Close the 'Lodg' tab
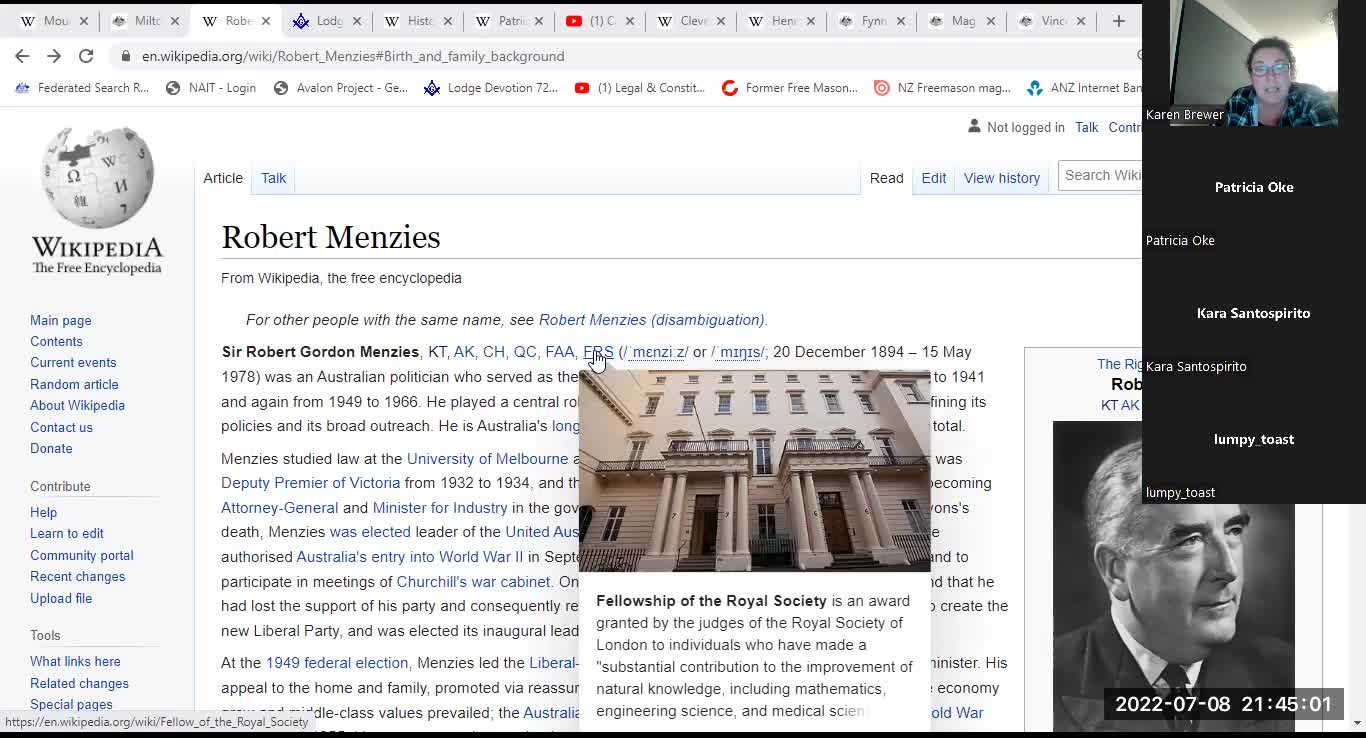 (x=357, y=21)
